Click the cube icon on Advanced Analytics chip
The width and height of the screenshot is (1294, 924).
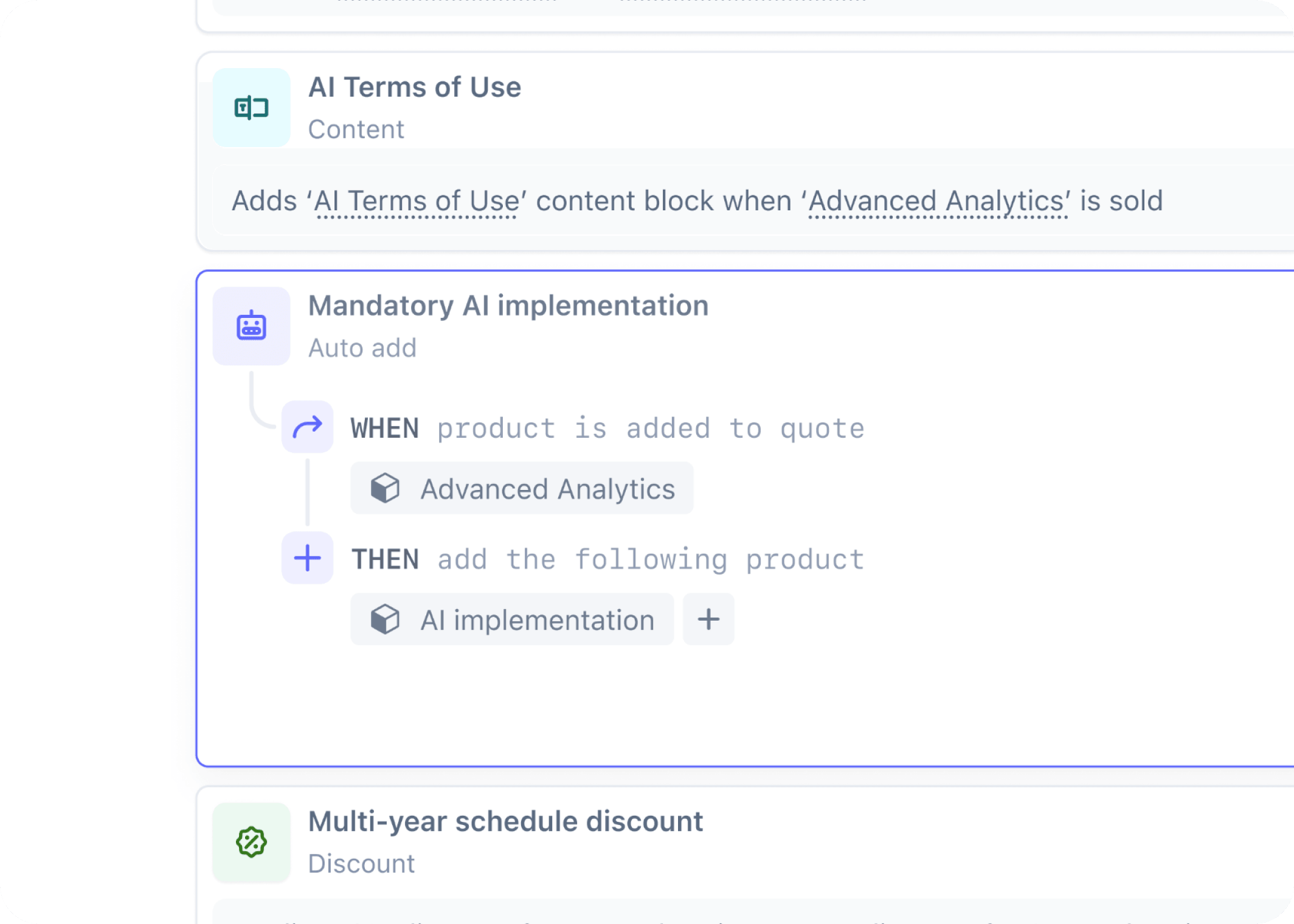tap(386, 488)
